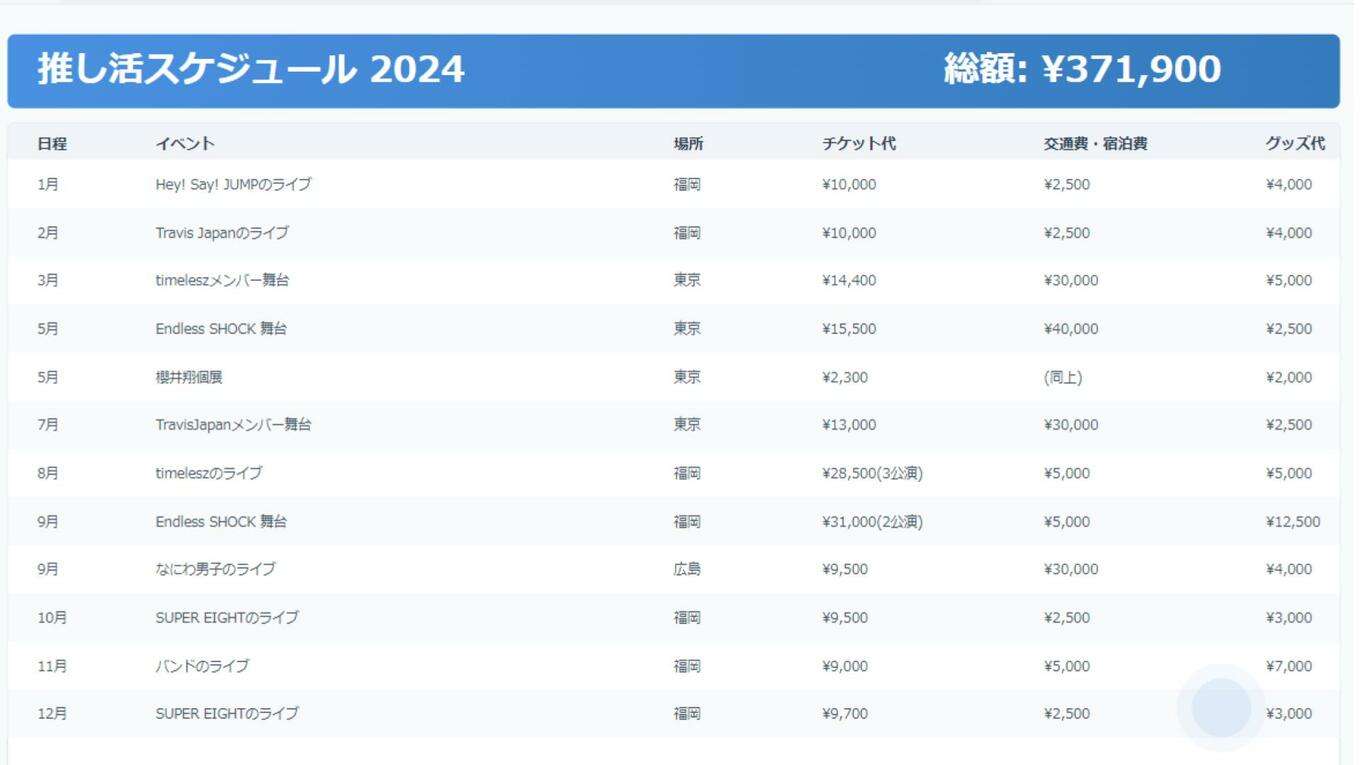Click the 推し活スケジュール 2024 title
The height and width of the screenshot is (765, 1360).
click(251, 70)
